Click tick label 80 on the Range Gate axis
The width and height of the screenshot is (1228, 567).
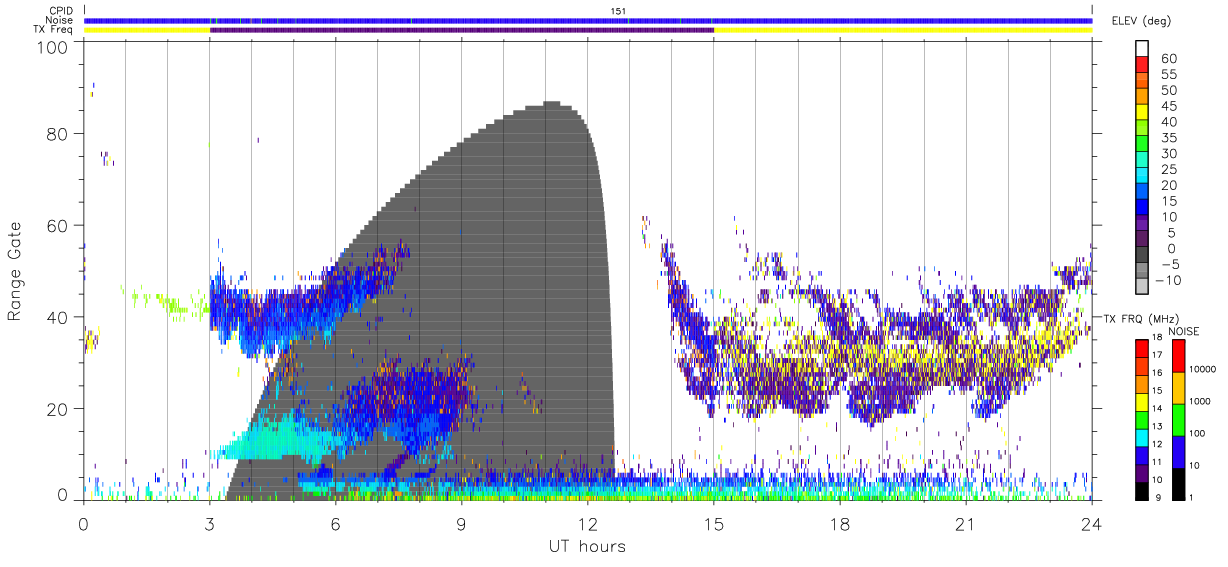tap(58, 134)
